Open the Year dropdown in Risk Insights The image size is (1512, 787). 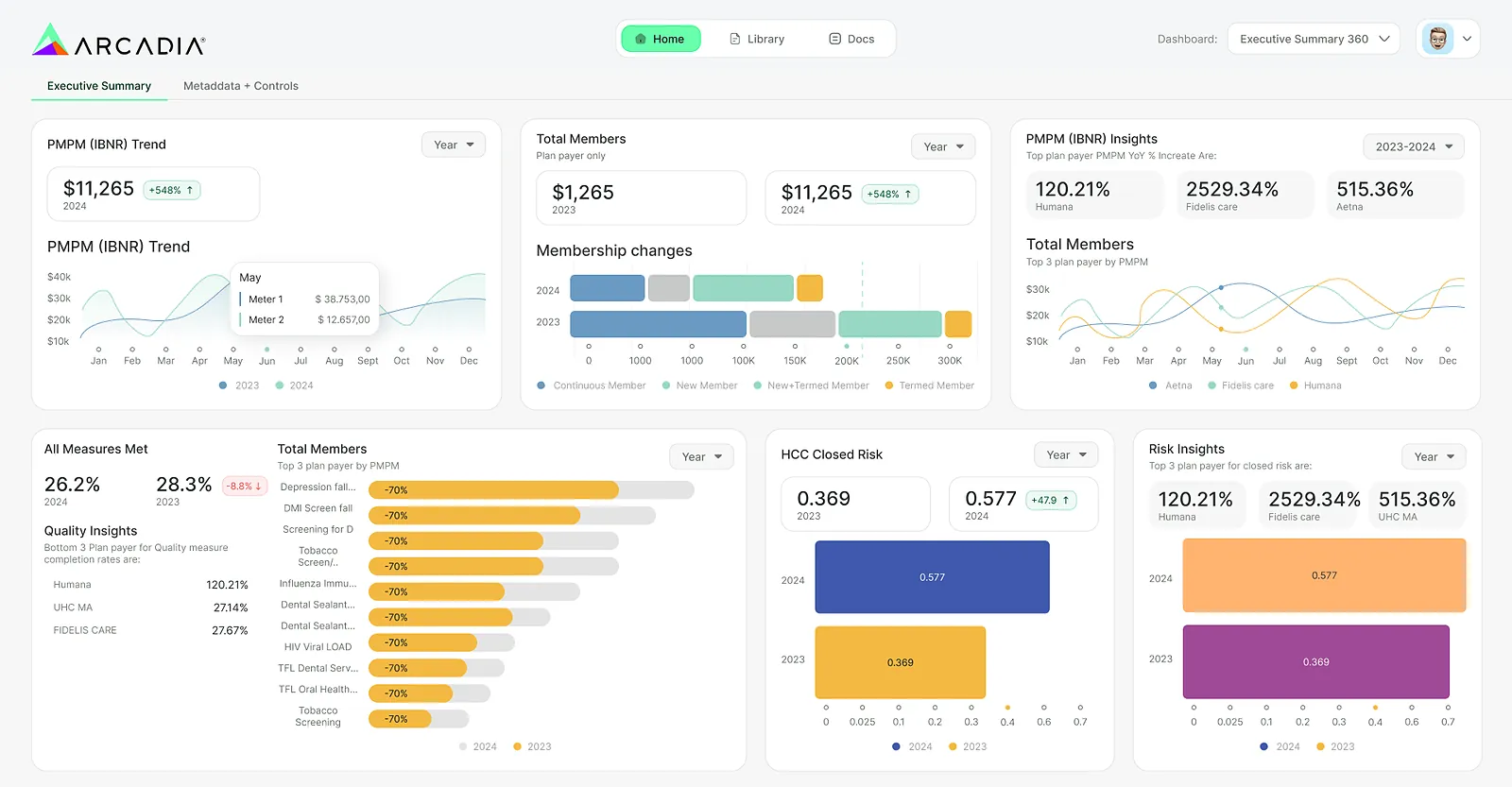point(1435,456)
